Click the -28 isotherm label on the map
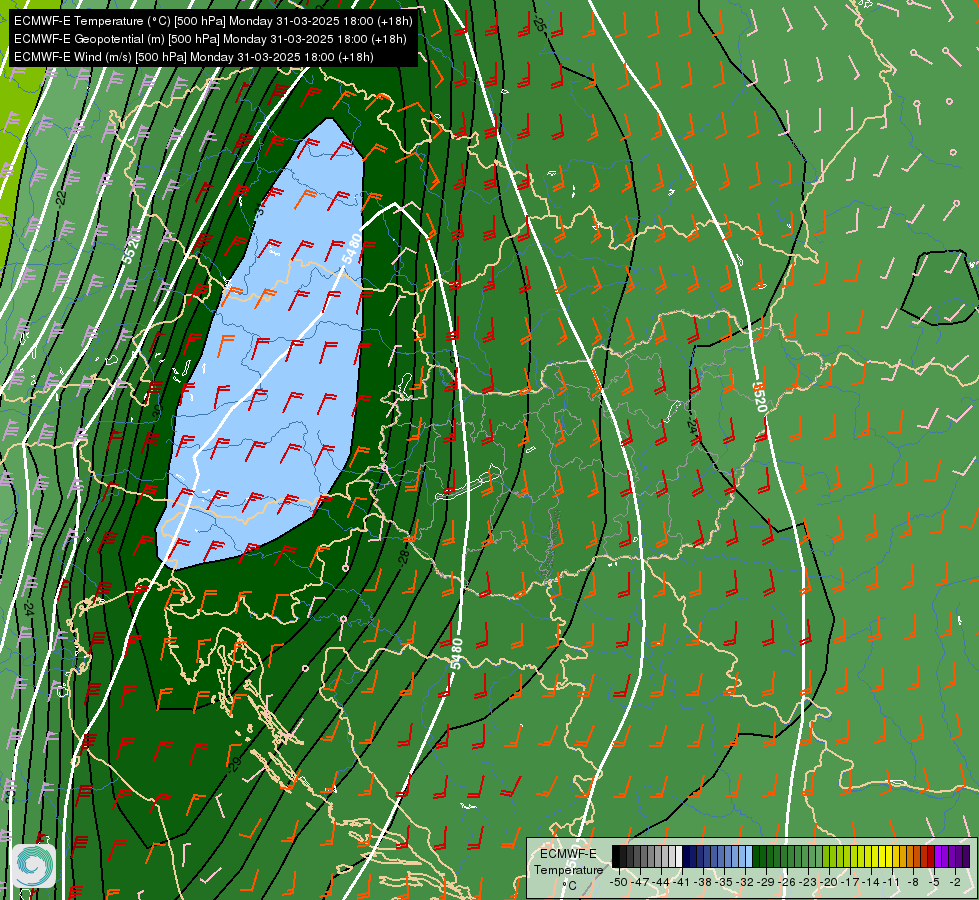 (x=404, y=556)
